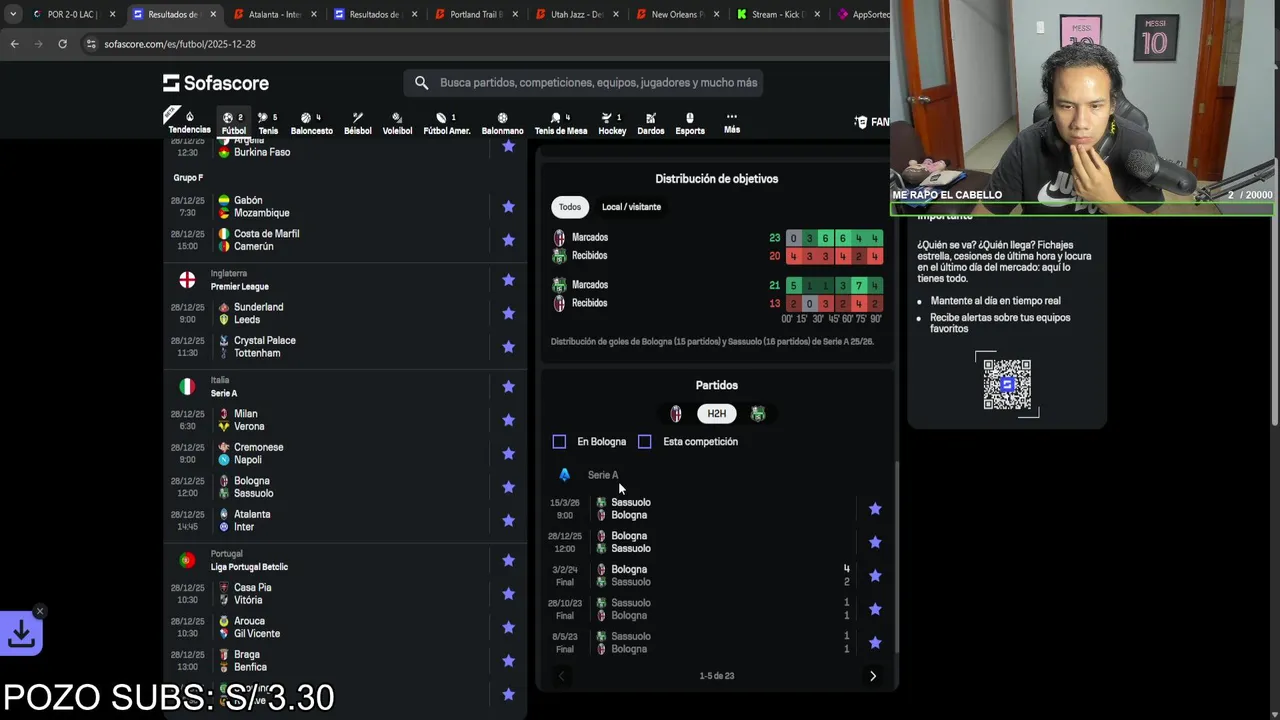The height and width of the screenshot is (720, 1280).
Task: Click the QR code in the promo panel
Action: coord(1007,384)
